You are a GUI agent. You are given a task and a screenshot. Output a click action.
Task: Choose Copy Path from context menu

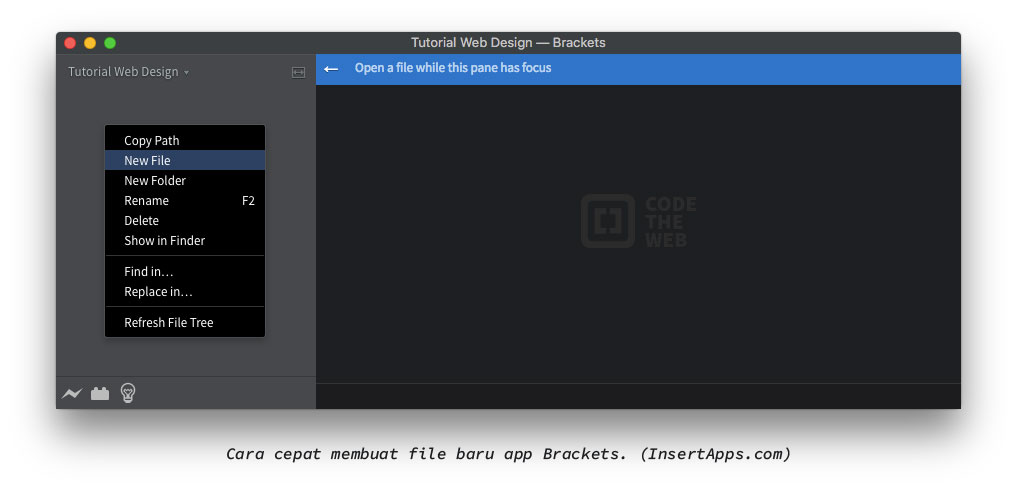[x=185, y=140]
